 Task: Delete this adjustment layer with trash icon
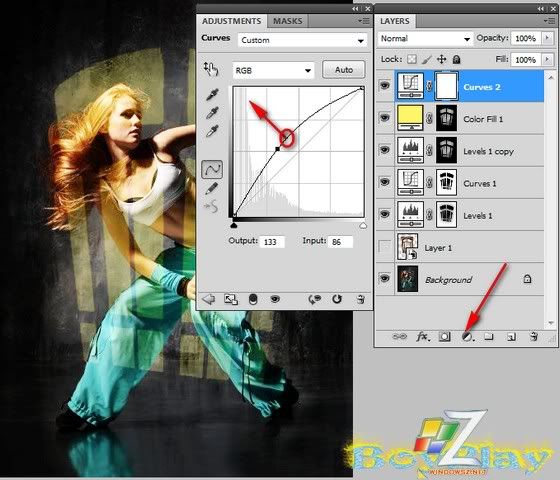[x=361, y=299]
